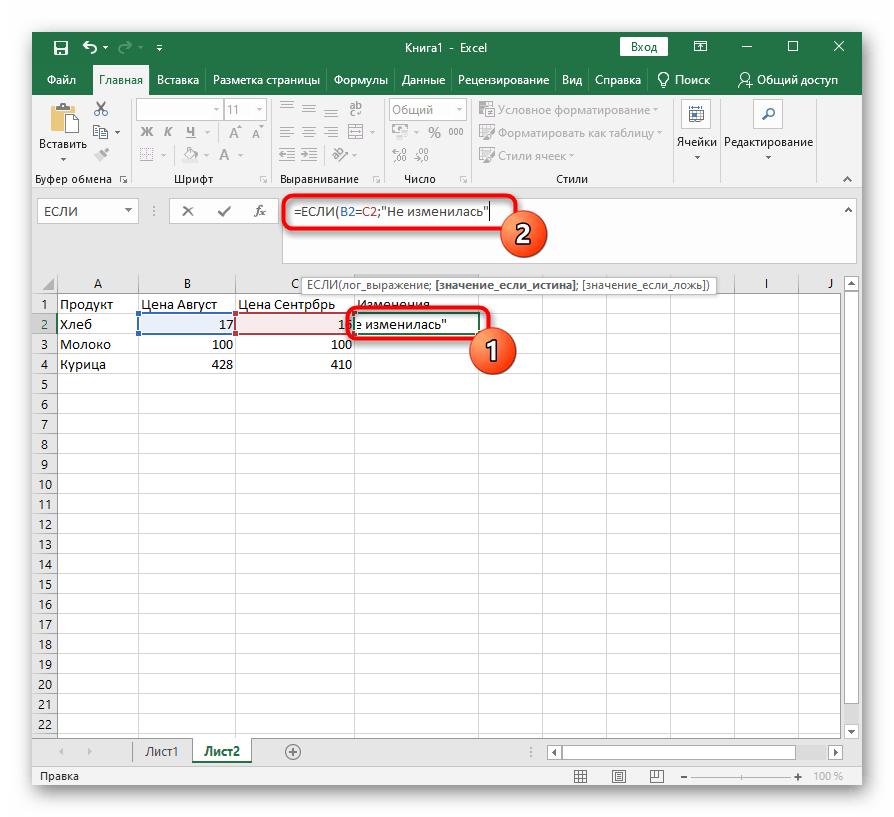Click the cell borders icon
The width and height of the screenshot is (894, 817).
point(147,155)
